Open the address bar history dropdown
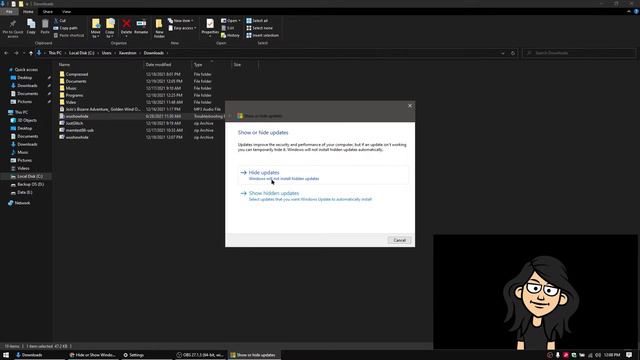The height and width of the screenshot is (360, 640). [x=503, y=53]
